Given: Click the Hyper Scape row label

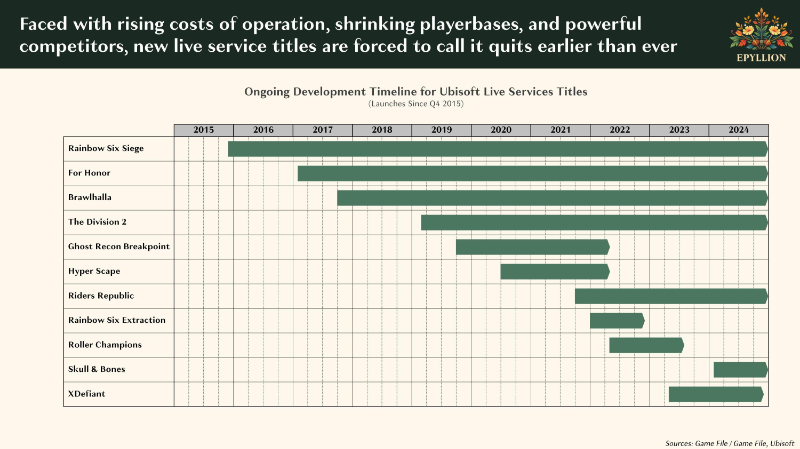Looking at the screenshot, I should [94, 271].
